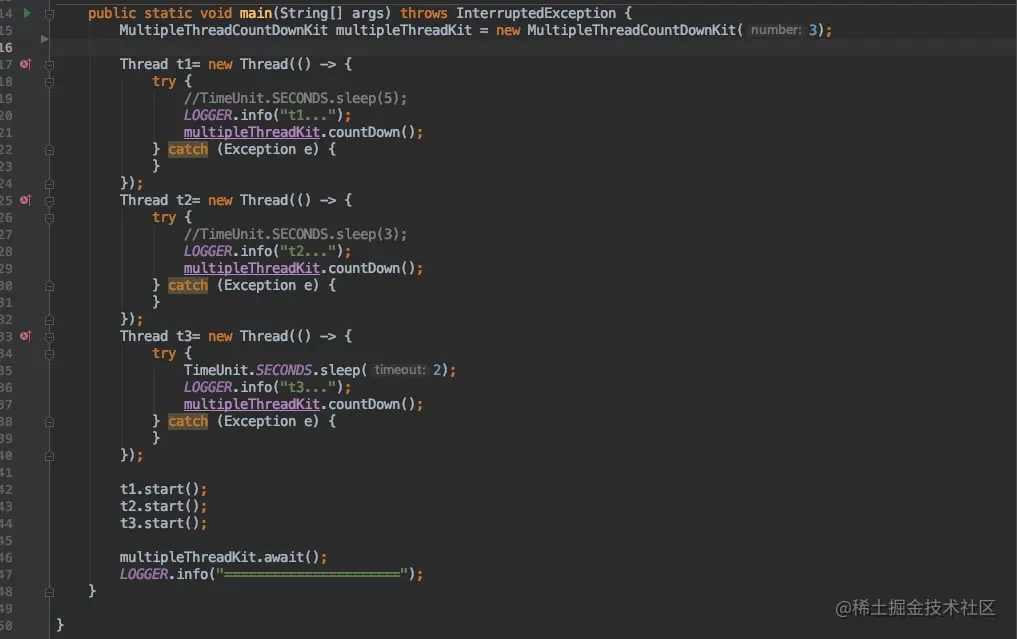Click the t3.start() call
This screenshot has height=639, width=1017.
163,523
